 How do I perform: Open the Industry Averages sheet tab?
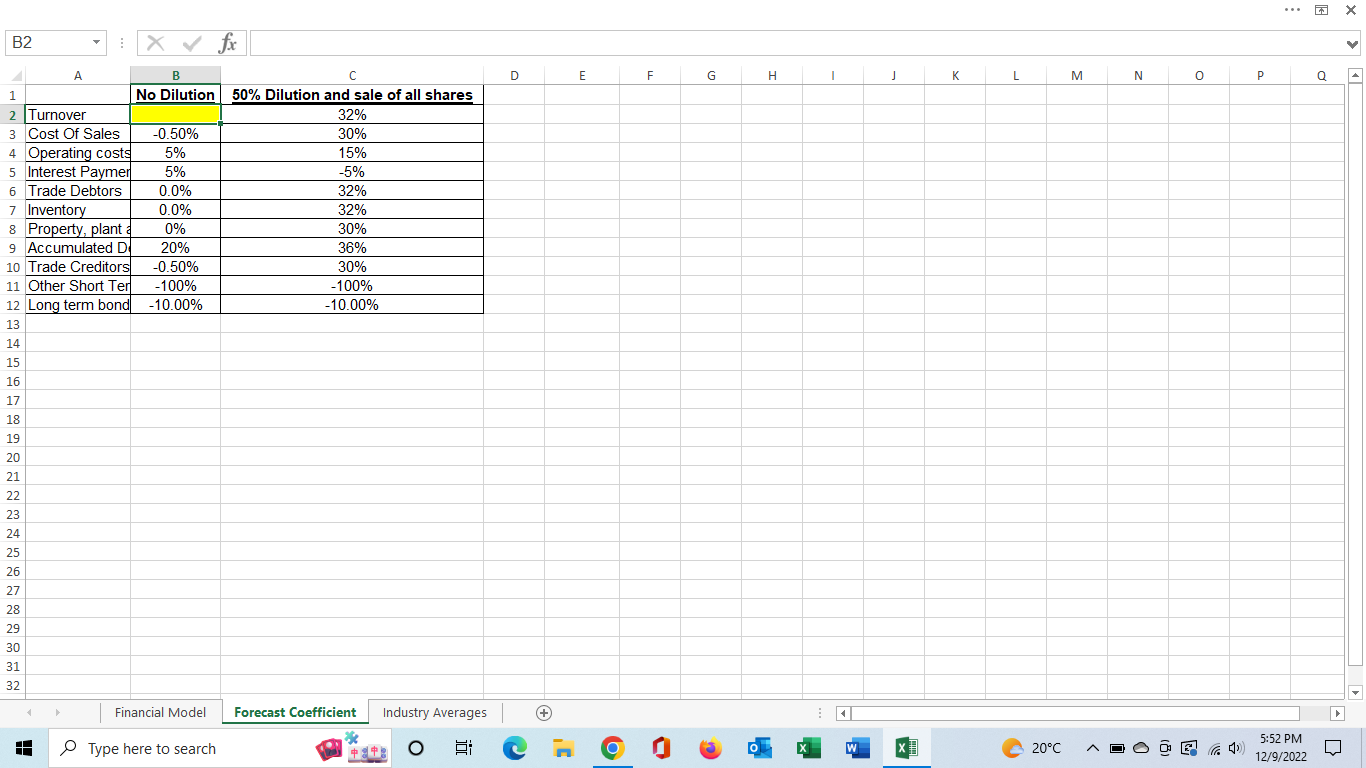(x=435, y=712)
